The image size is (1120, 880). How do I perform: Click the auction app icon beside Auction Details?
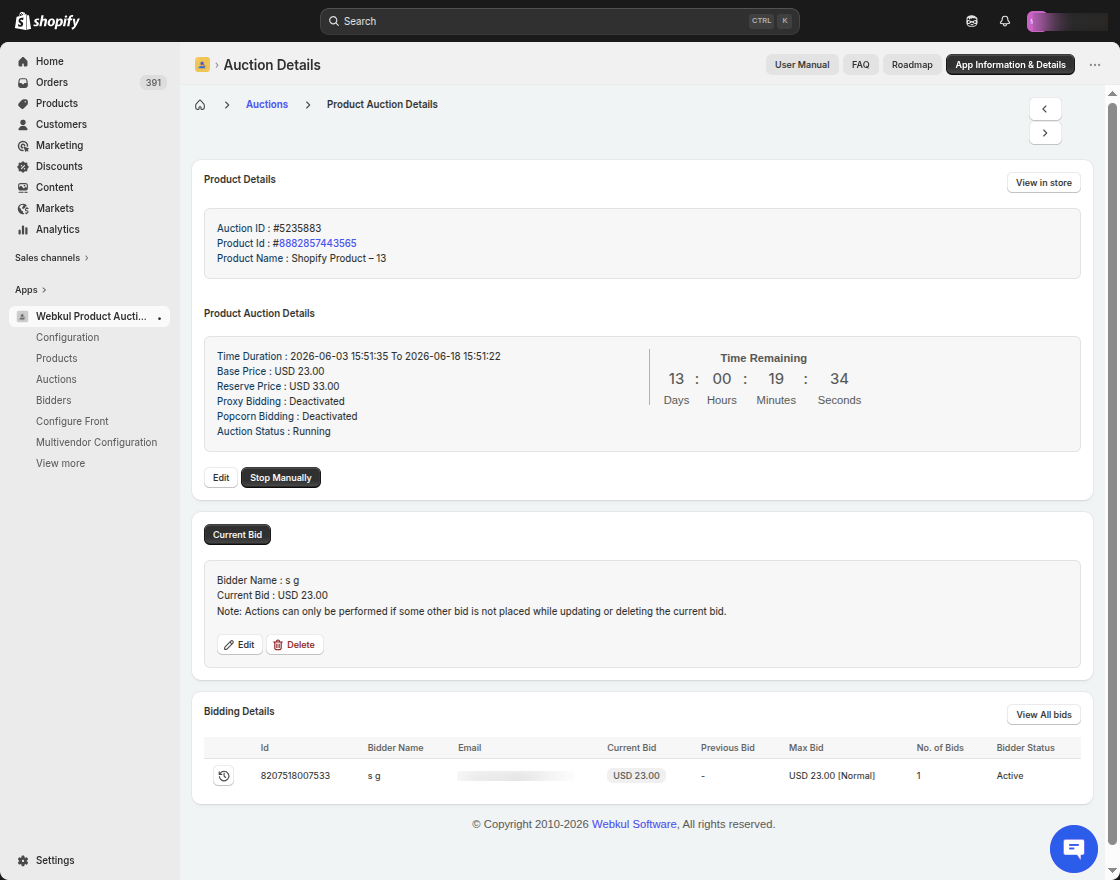click(202, 65)
